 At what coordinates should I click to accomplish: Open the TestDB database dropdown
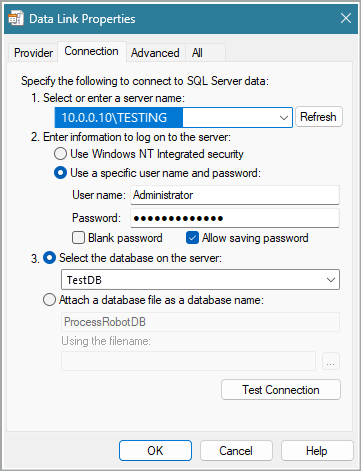pyautogui.click(x=200, y=280)
